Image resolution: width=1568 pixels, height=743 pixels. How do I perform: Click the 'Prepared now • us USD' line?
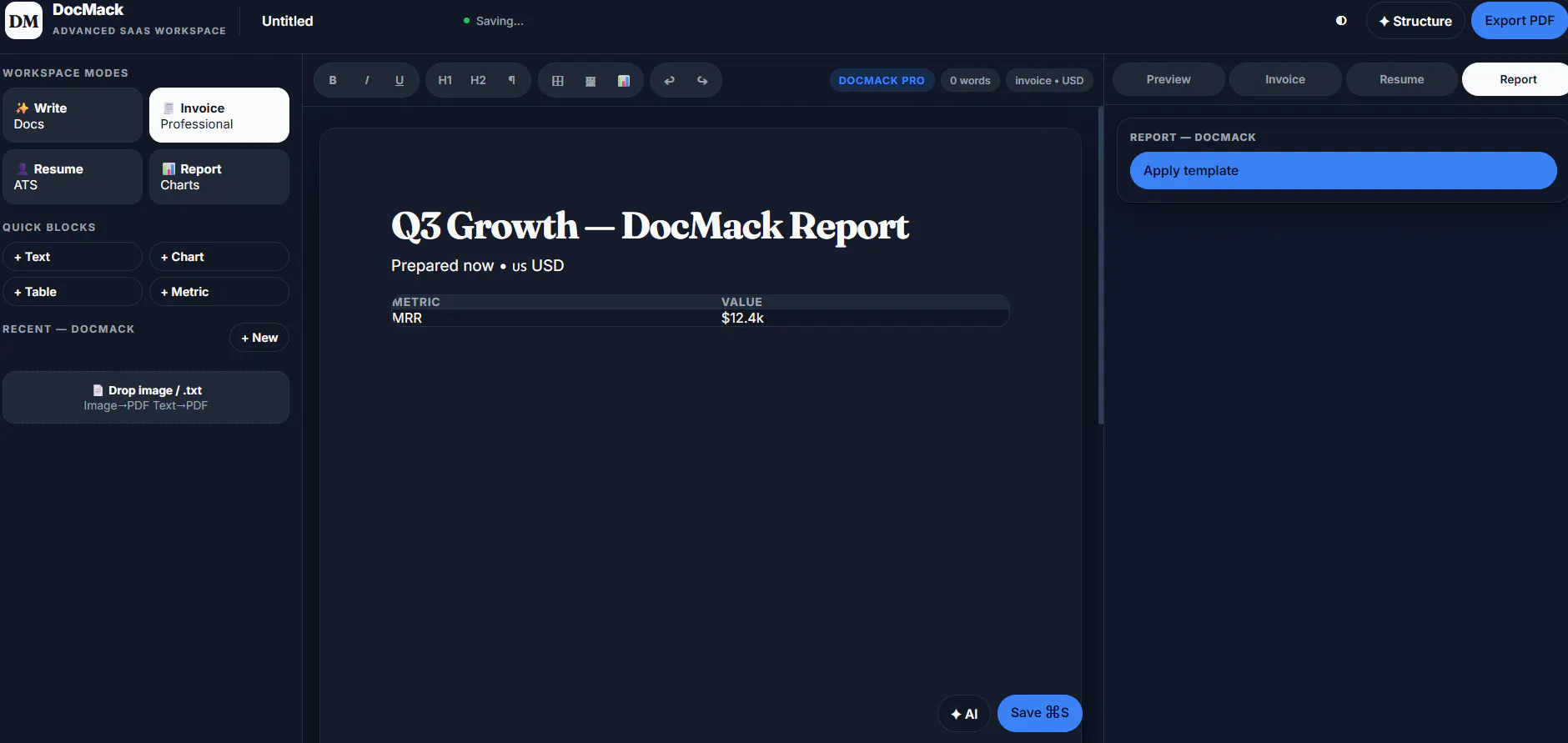(x=477, y=265)
